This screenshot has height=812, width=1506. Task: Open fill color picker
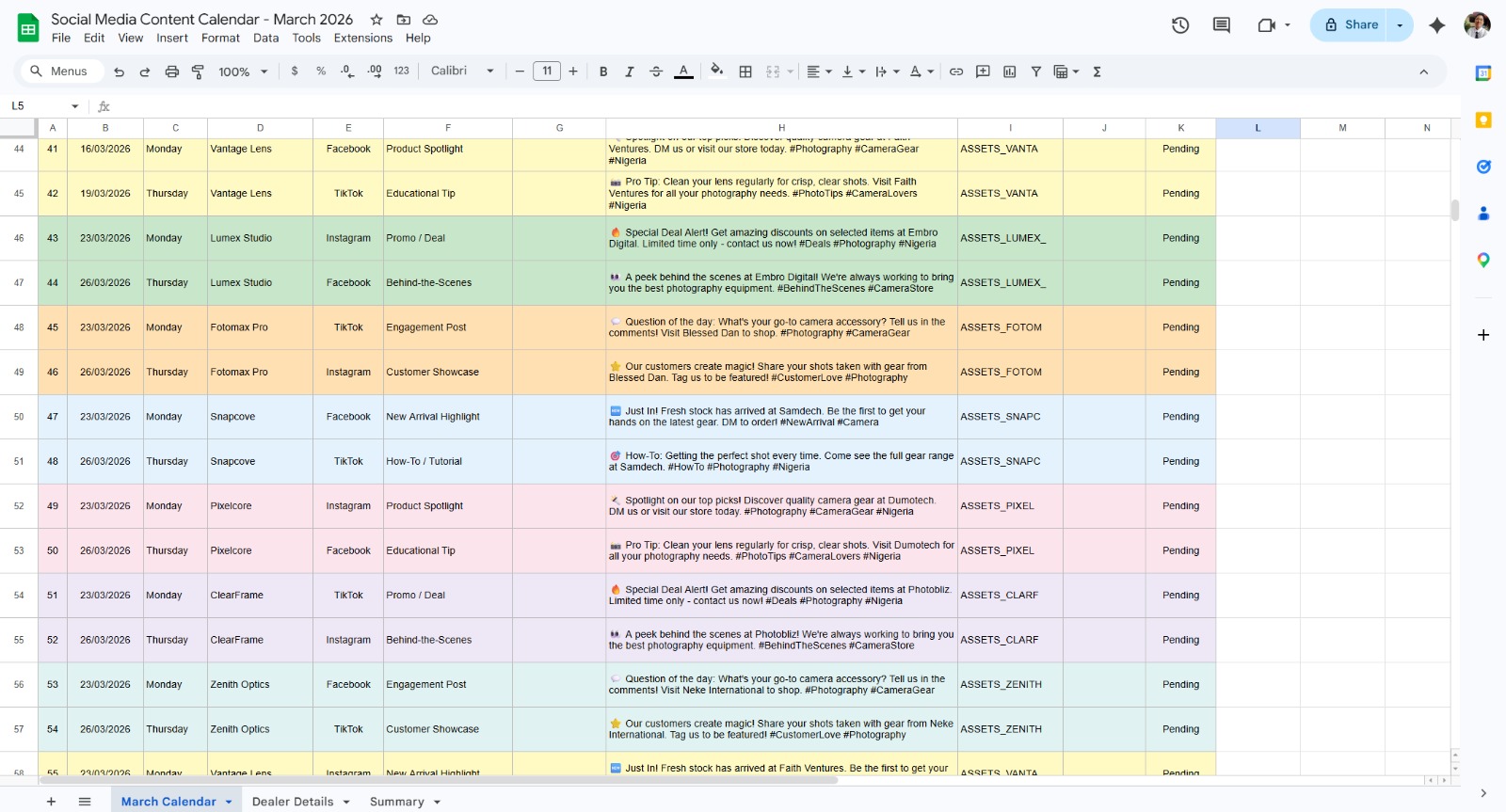pyautogui.click(x=717, y=71)
